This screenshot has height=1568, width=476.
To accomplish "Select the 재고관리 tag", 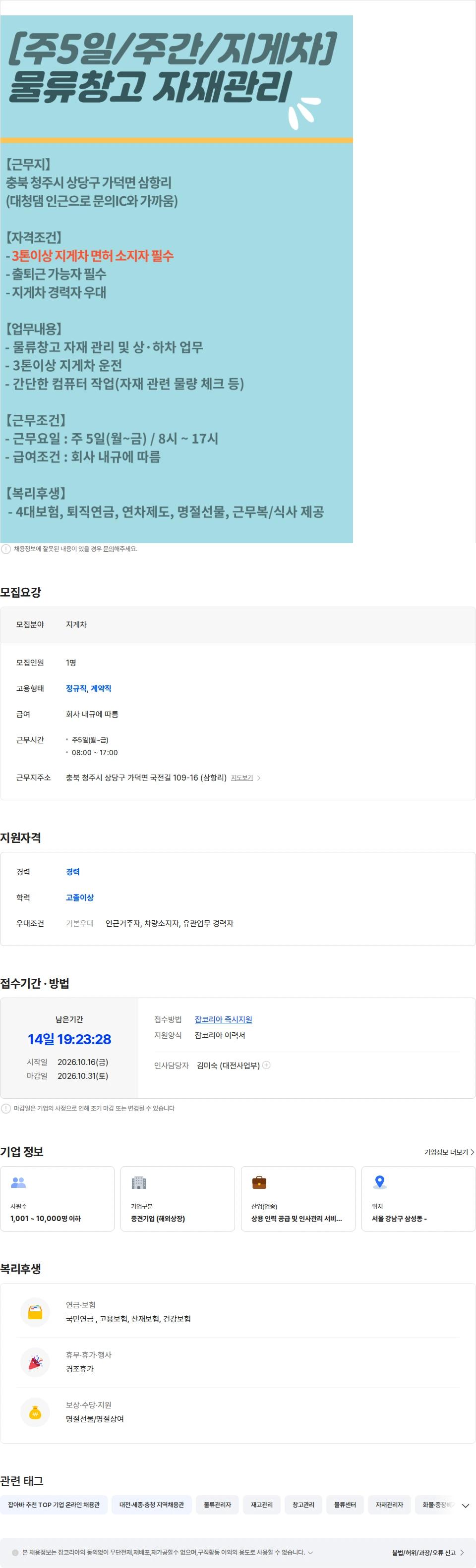I will pos(262,1504).
